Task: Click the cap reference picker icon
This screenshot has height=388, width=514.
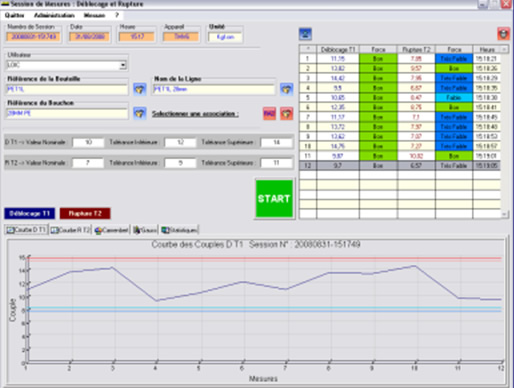Action: tap(140, 113)
